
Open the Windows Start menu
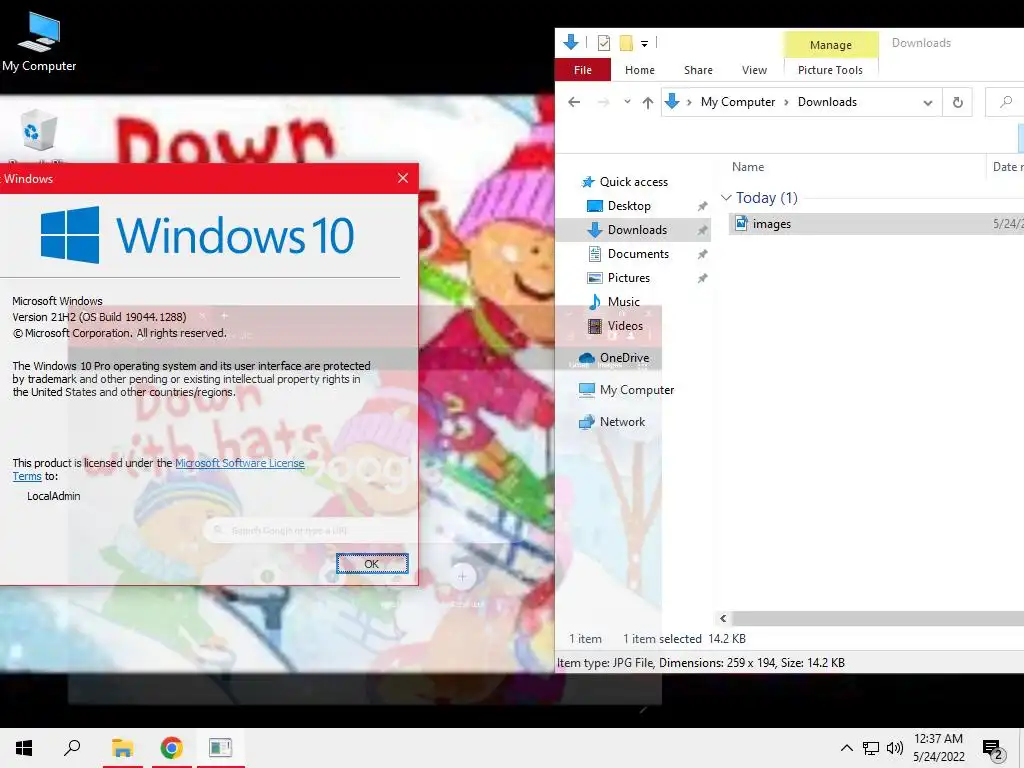tap(24, 748)
